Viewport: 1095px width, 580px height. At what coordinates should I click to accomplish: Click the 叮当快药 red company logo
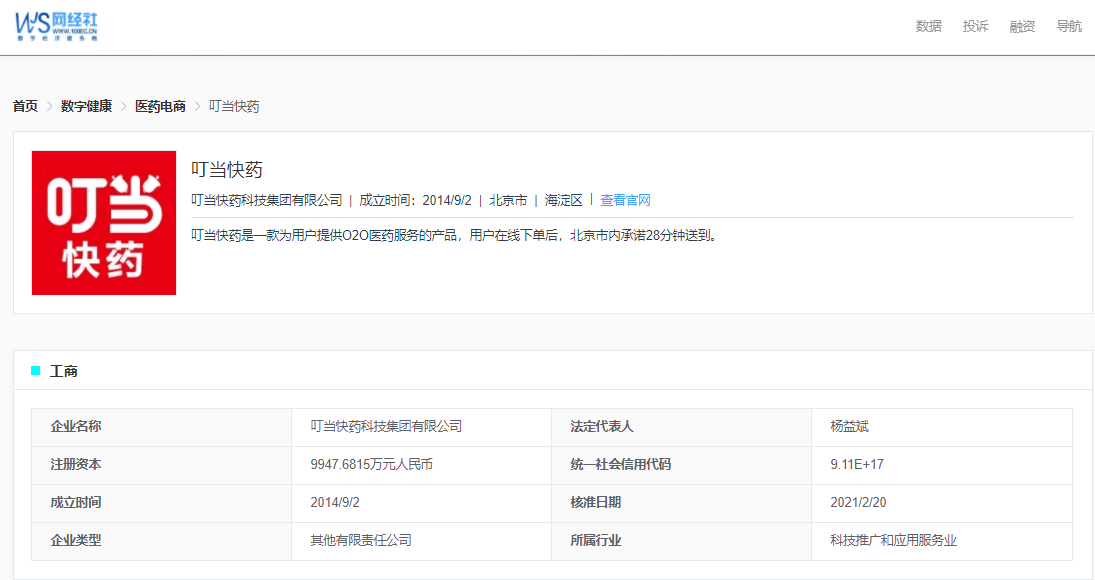point(104,223)
